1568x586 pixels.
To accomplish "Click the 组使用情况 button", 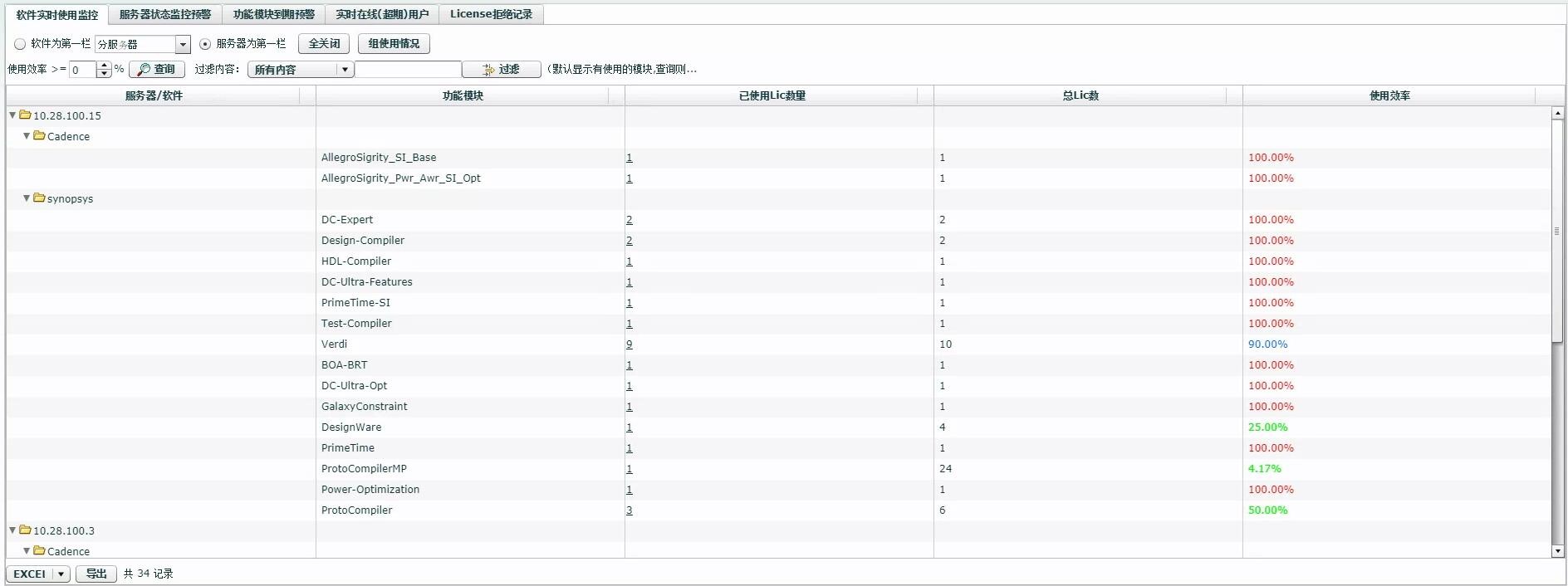I will [x=394, y=44].
